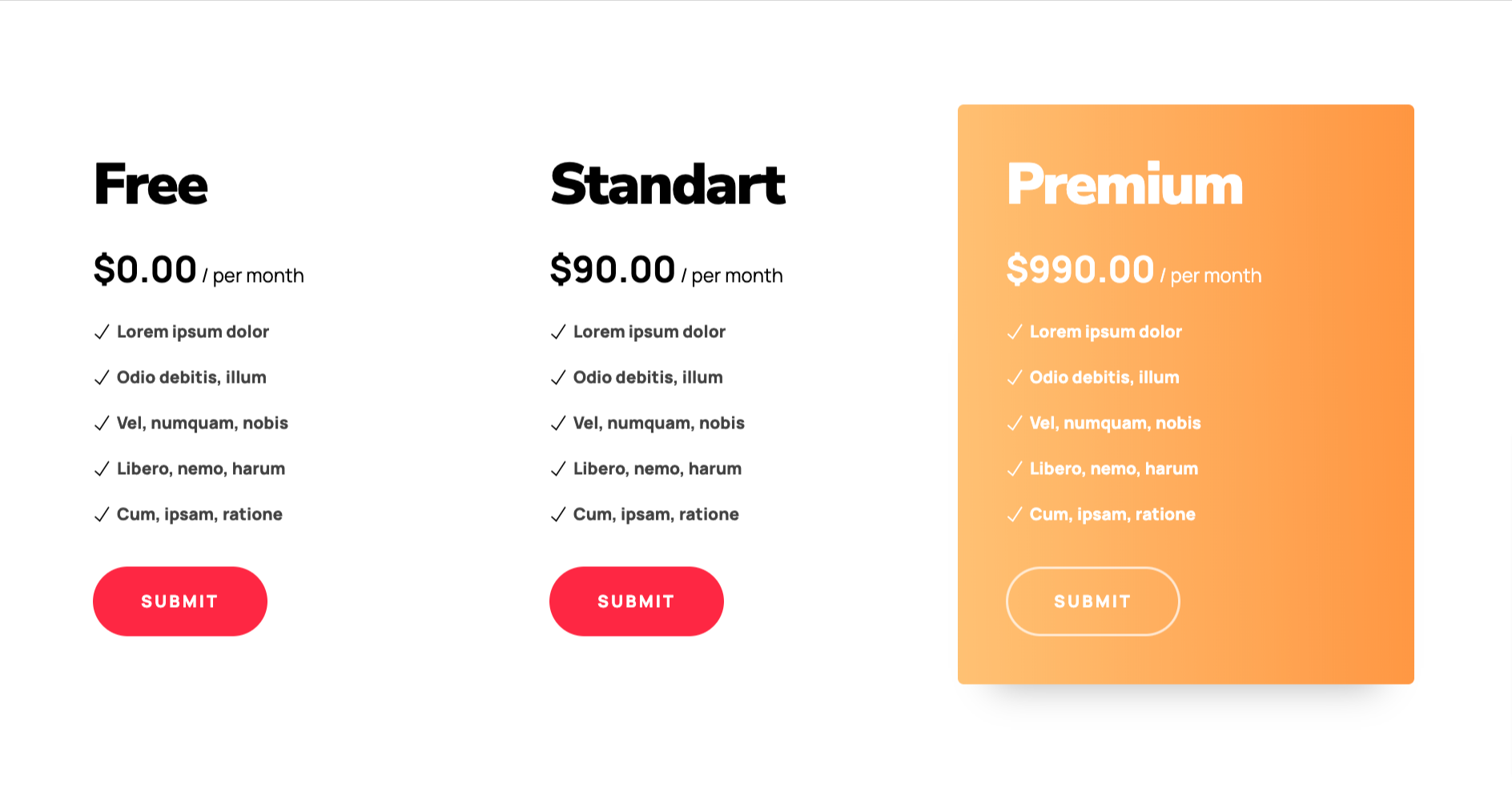The width and height of the screenshot is (1512, 796).
Task: Click Free plan's Libero, nemo, harum text
Action: pyautogui.click(x=201, y=468)
